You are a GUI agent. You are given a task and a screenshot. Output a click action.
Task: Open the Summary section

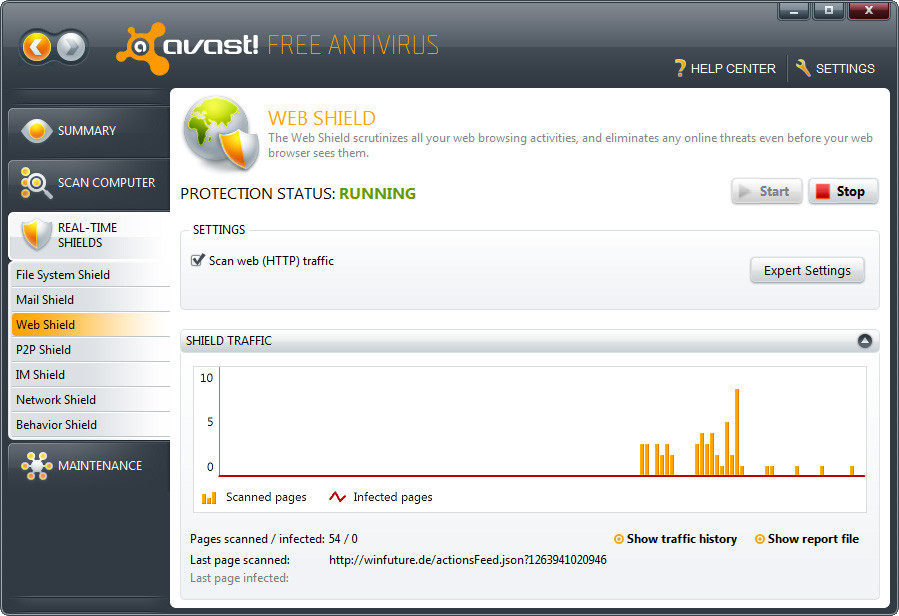[89, 131]
